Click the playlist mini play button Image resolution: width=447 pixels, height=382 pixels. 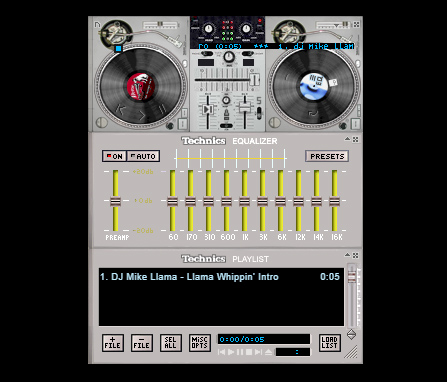coord(231,352)
